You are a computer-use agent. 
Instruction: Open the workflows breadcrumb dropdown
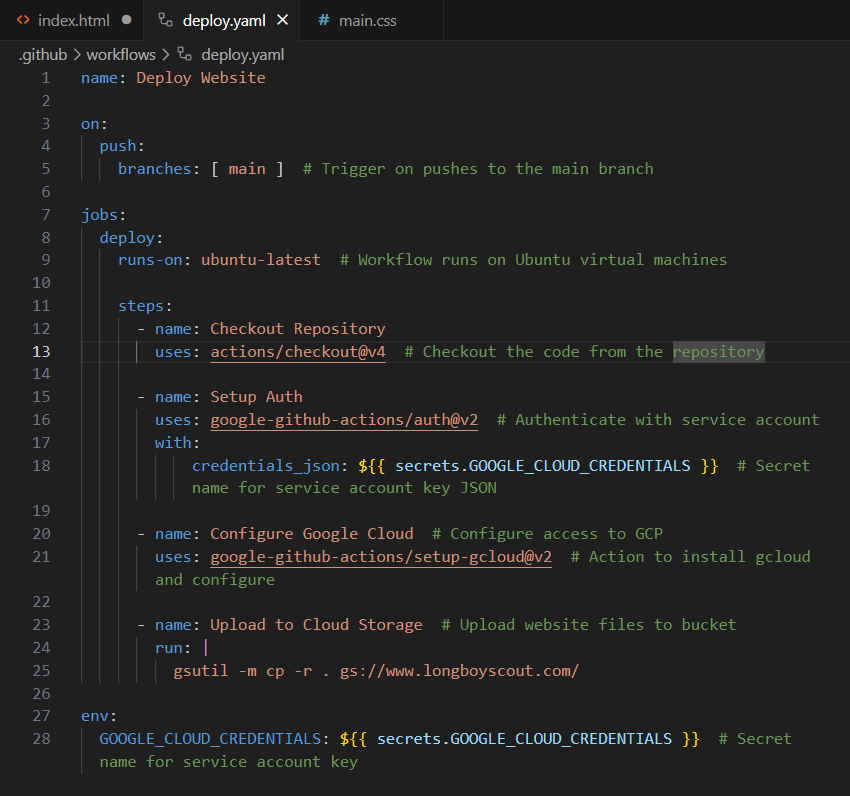coord(121,55)
